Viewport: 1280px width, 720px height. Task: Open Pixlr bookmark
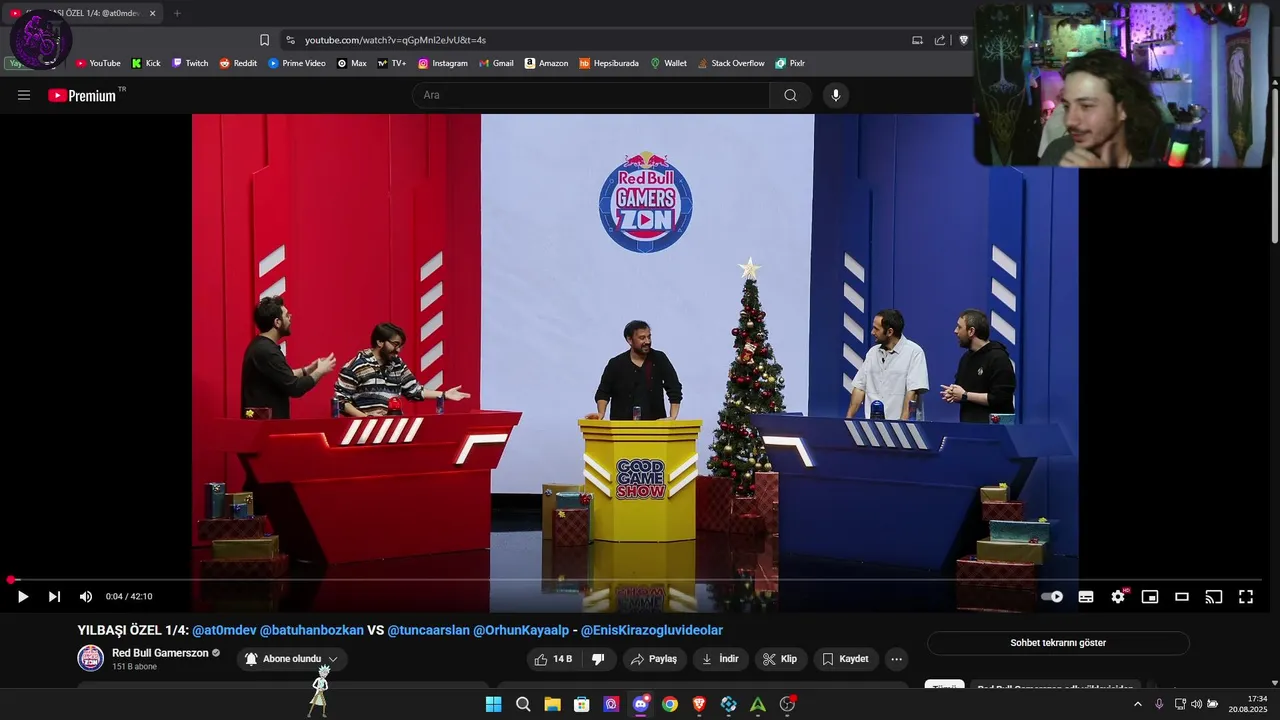790,63
